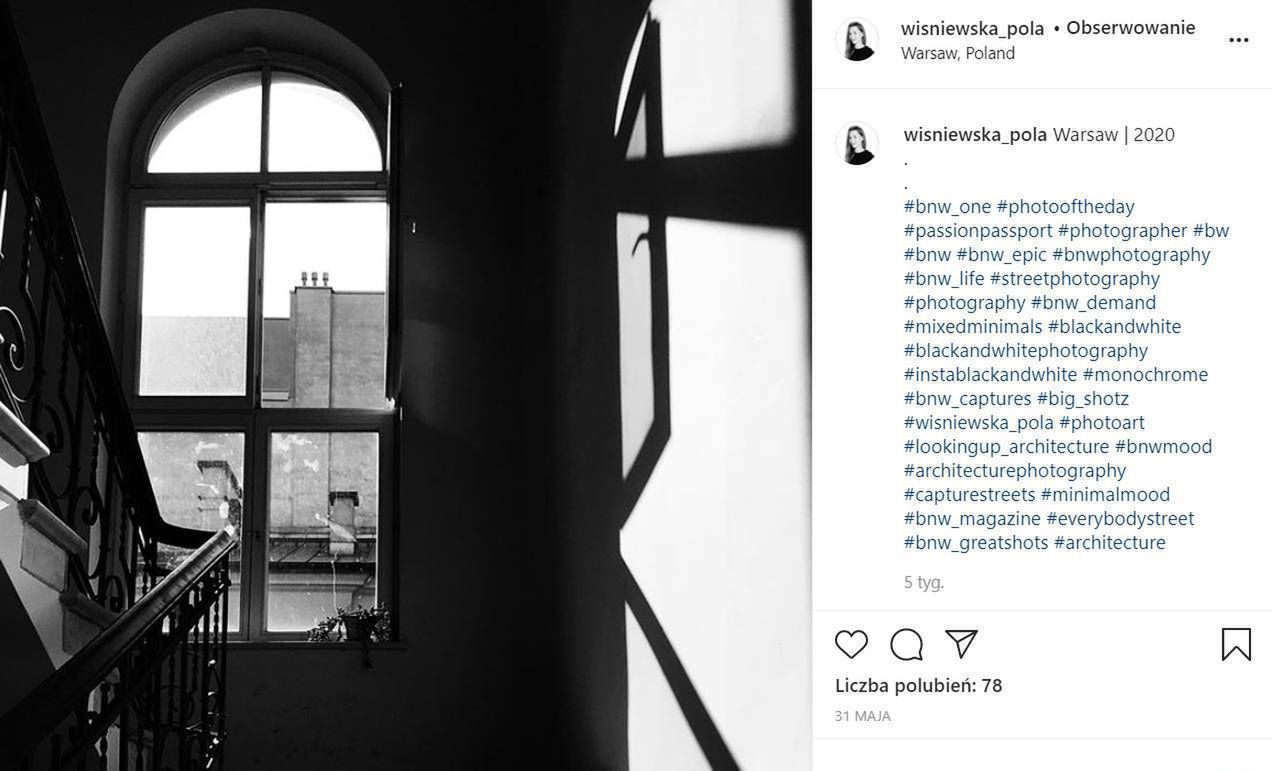1272x771 pixels.
Task: Toggle the Obserwowanie following button
Action: point(1130,28)
